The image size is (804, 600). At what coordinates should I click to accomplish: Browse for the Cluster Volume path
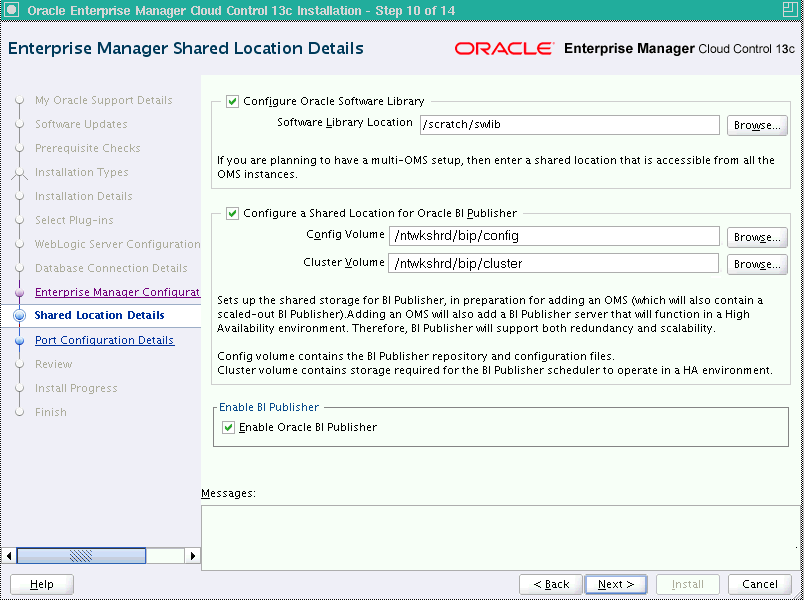point(757,264)
